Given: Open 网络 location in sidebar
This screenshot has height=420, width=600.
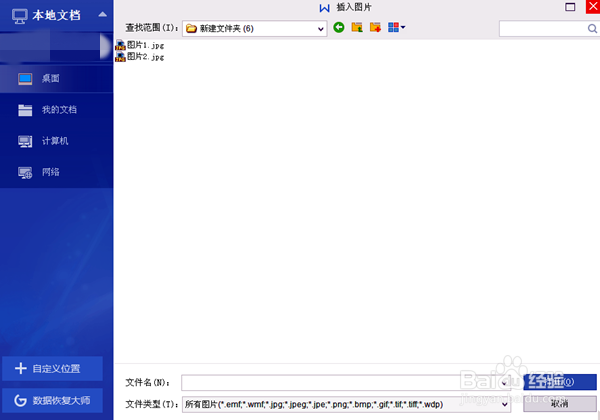Looking at the screenshot, I should (57, 172).
